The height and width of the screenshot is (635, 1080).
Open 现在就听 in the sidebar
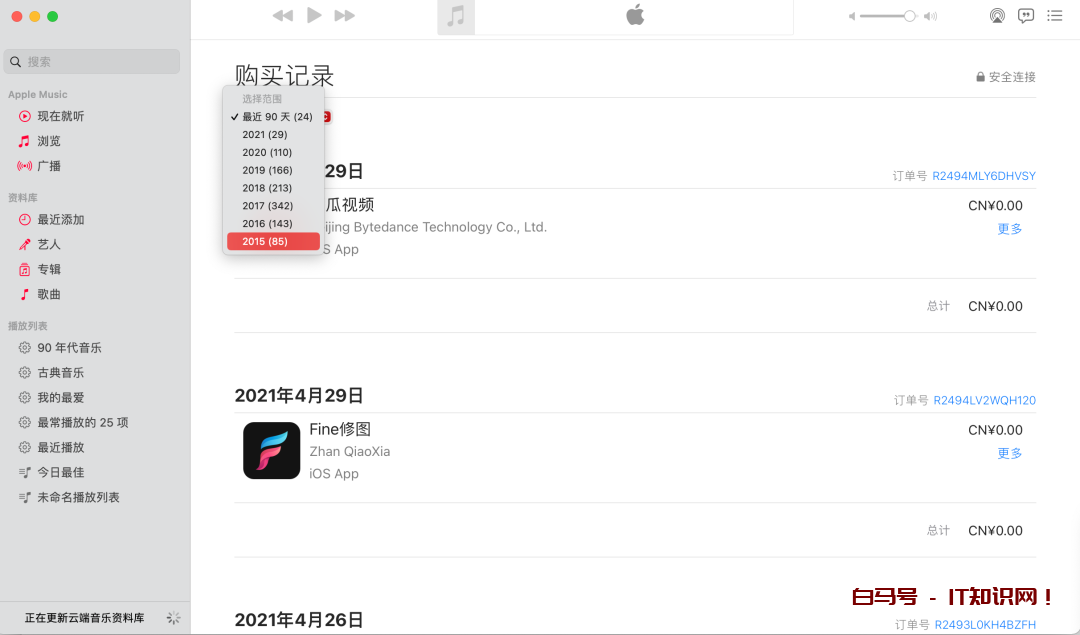point(60,116)
